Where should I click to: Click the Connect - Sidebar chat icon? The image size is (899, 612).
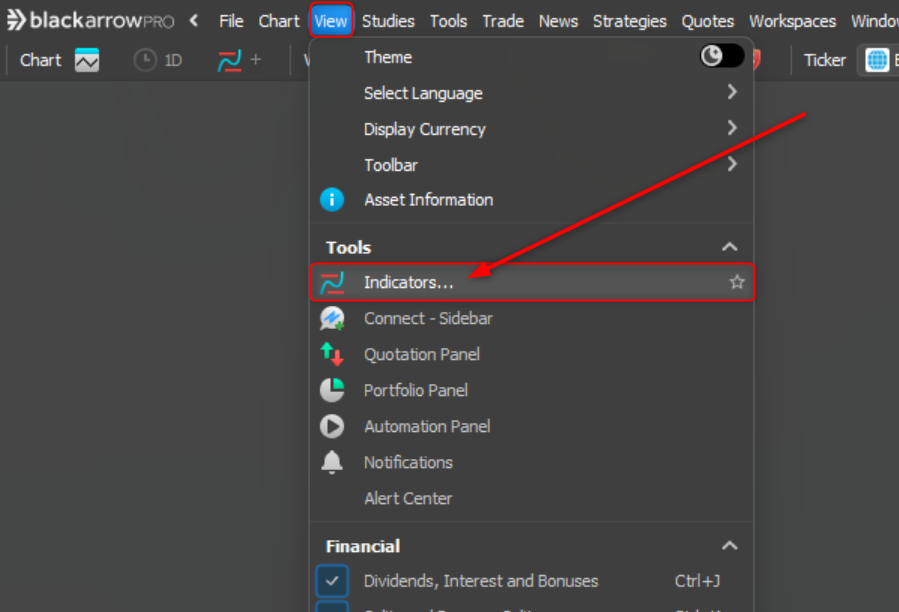click(x=332, y=318)
